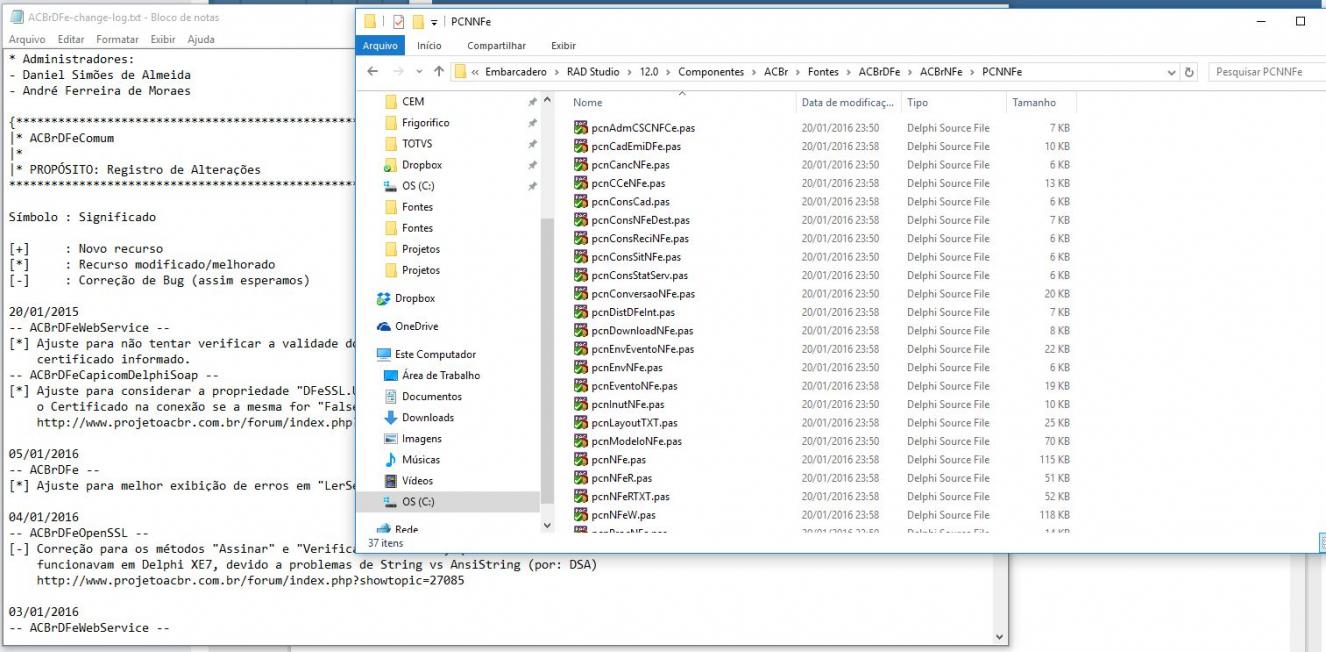Open the OneDrive cloud icon in the sidebar
Viewport: 1326px width, 652px height.
coord(383,326)
